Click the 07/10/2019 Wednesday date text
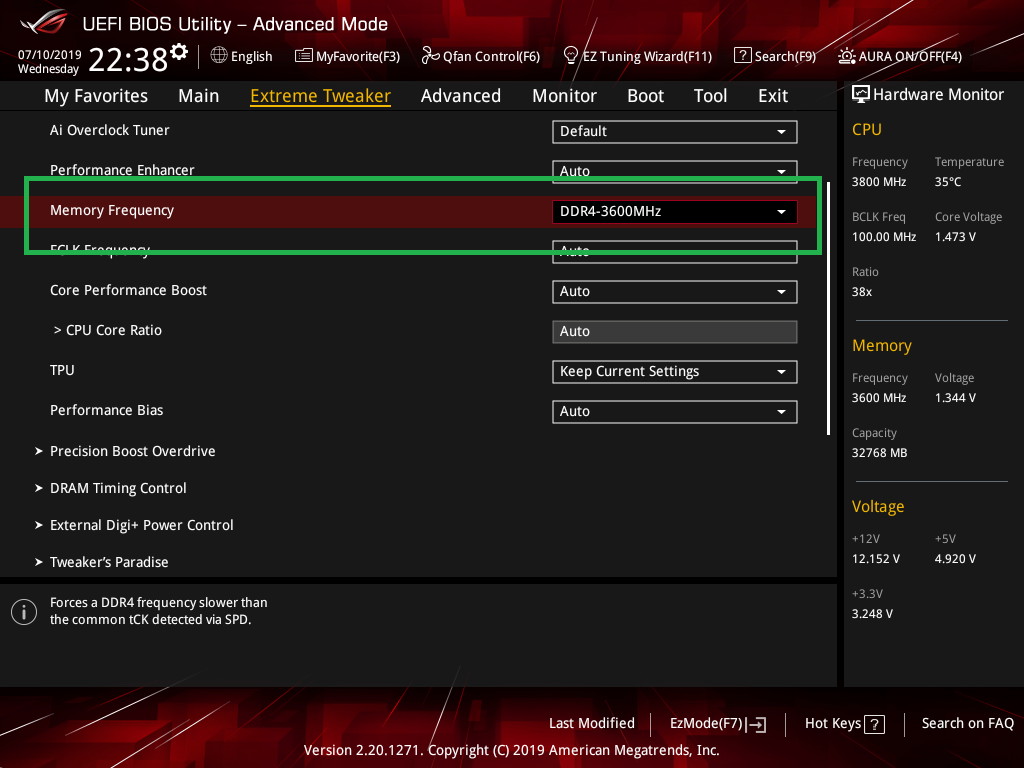Screen dimensions: 1024x768 coord(50,62)
